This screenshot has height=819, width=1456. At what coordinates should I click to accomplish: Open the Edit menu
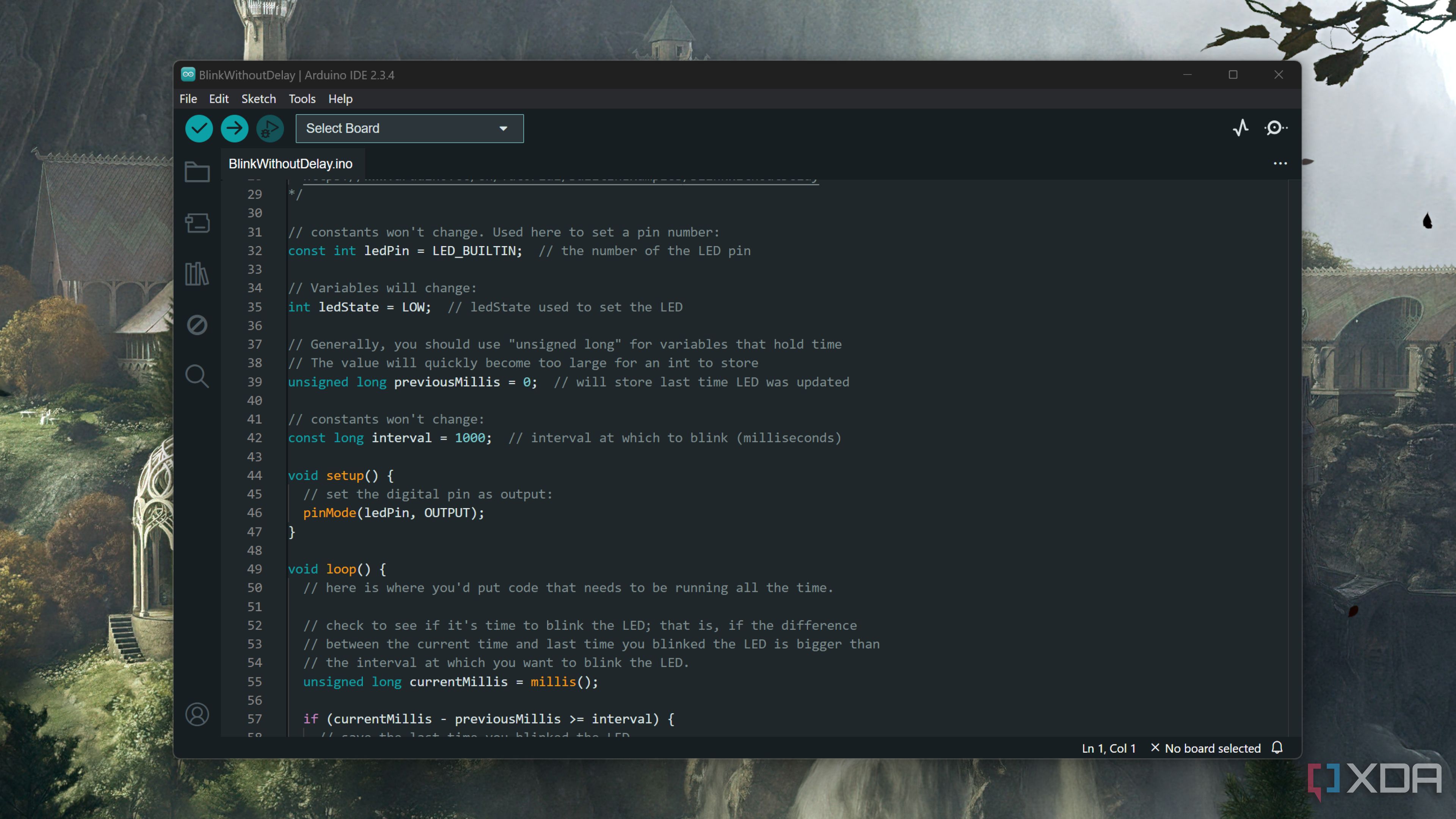click(x=219, y=99)
